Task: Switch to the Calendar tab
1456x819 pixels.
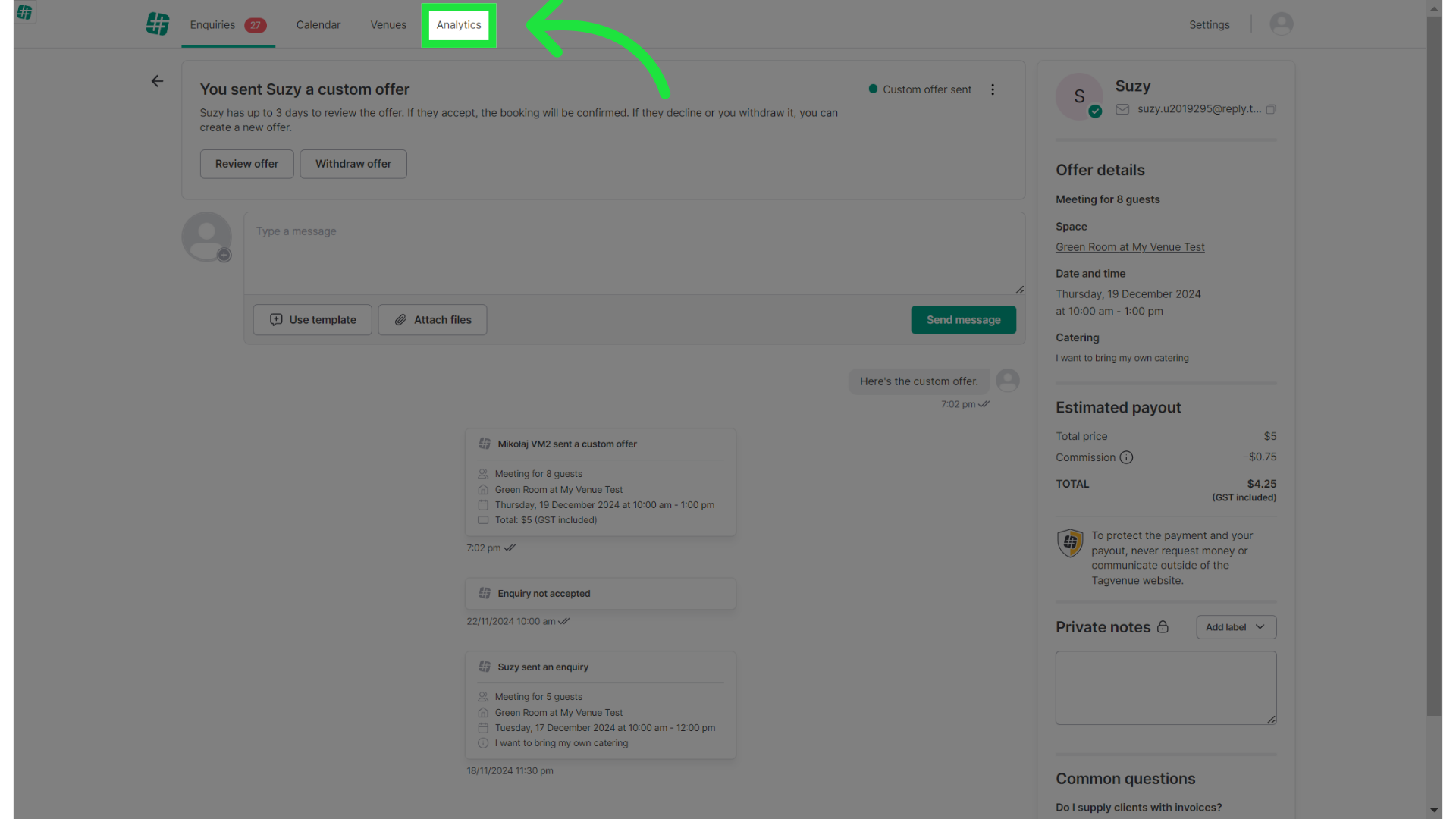Action: coord(318,25)
